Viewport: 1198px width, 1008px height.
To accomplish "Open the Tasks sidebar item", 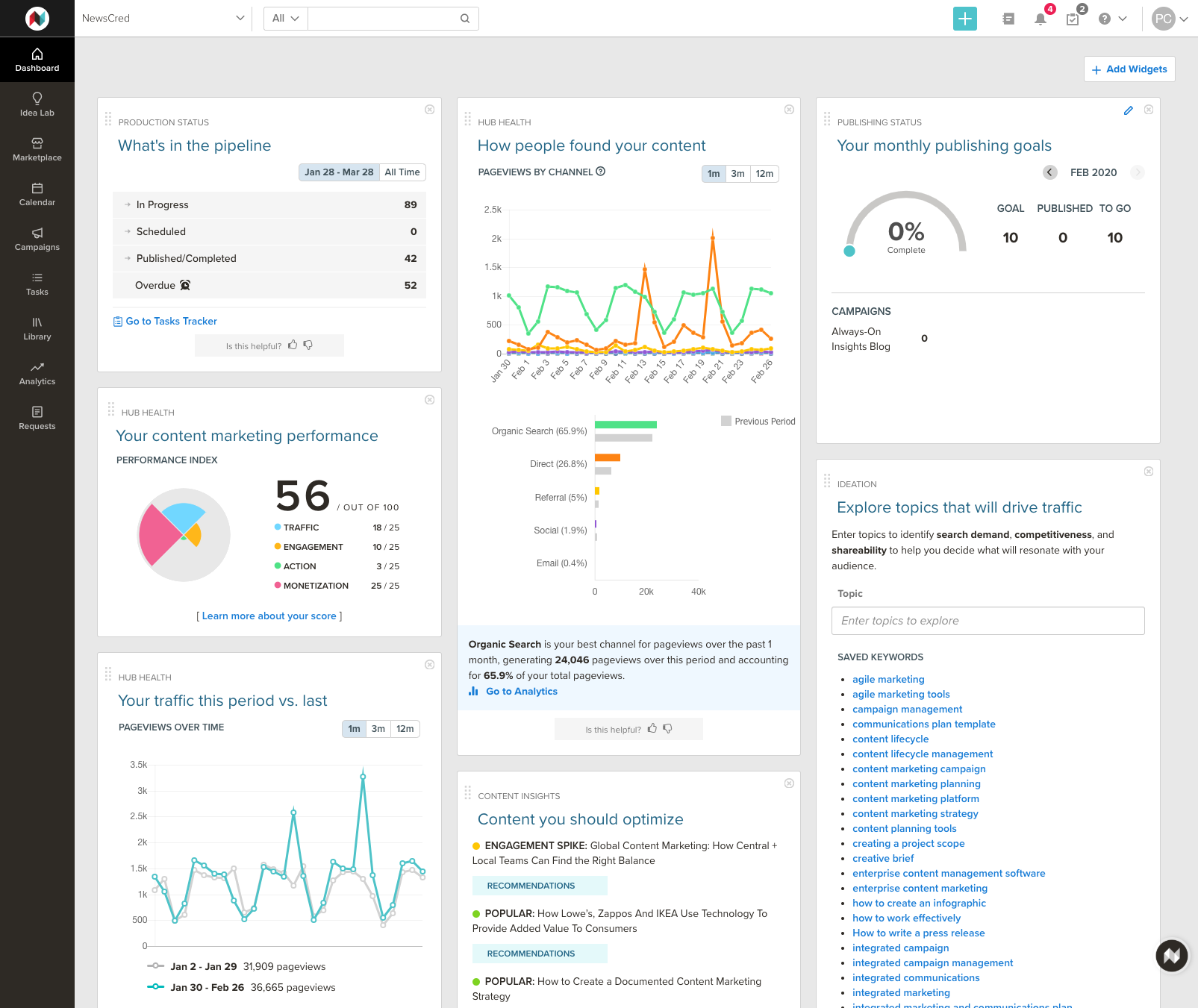I will coord(37,284).
